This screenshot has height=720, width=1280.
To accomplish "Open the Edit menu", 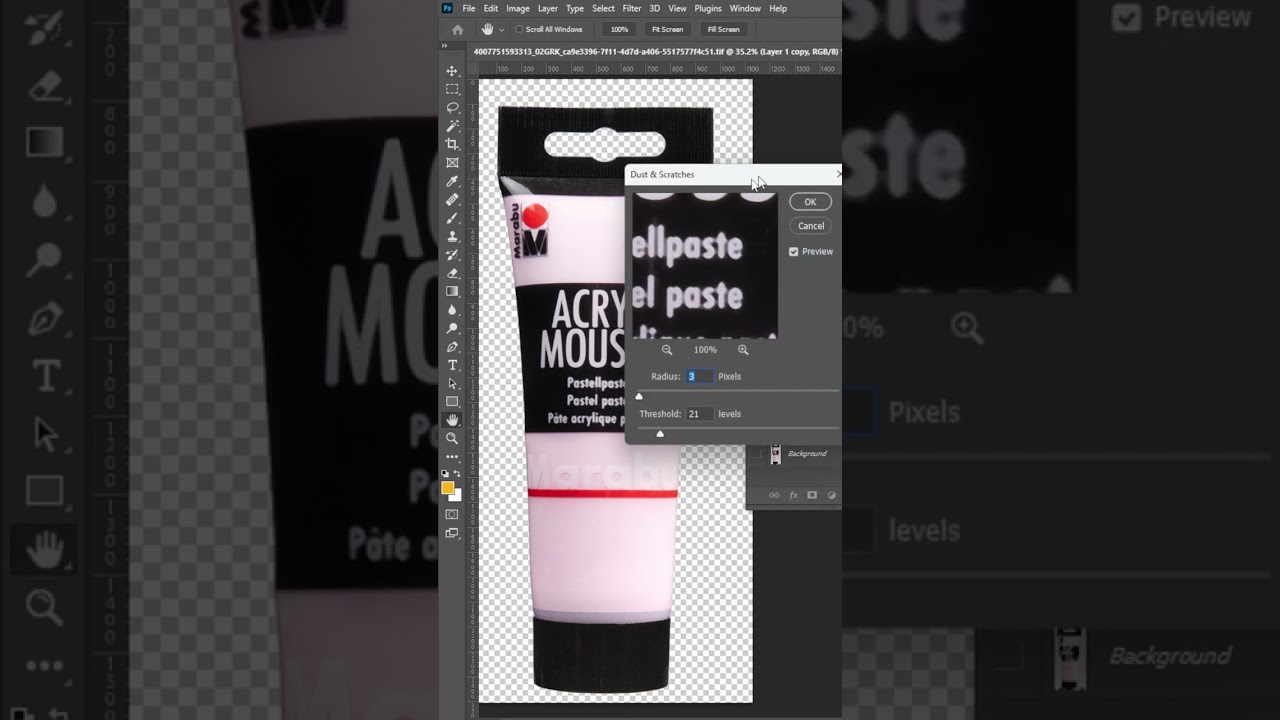I will point(491,8).
